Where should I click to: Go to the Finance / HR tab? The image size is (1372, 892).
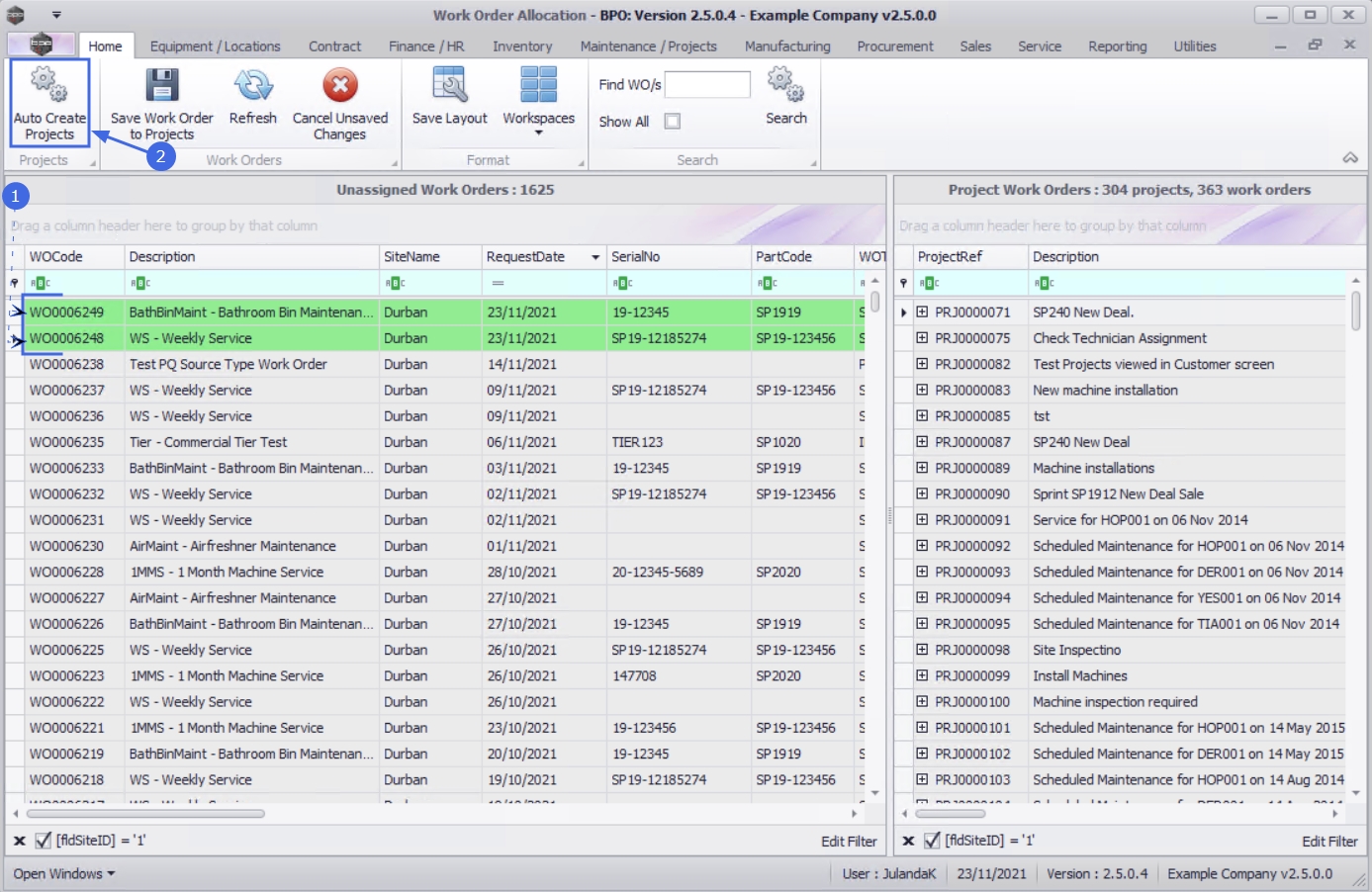426,45
